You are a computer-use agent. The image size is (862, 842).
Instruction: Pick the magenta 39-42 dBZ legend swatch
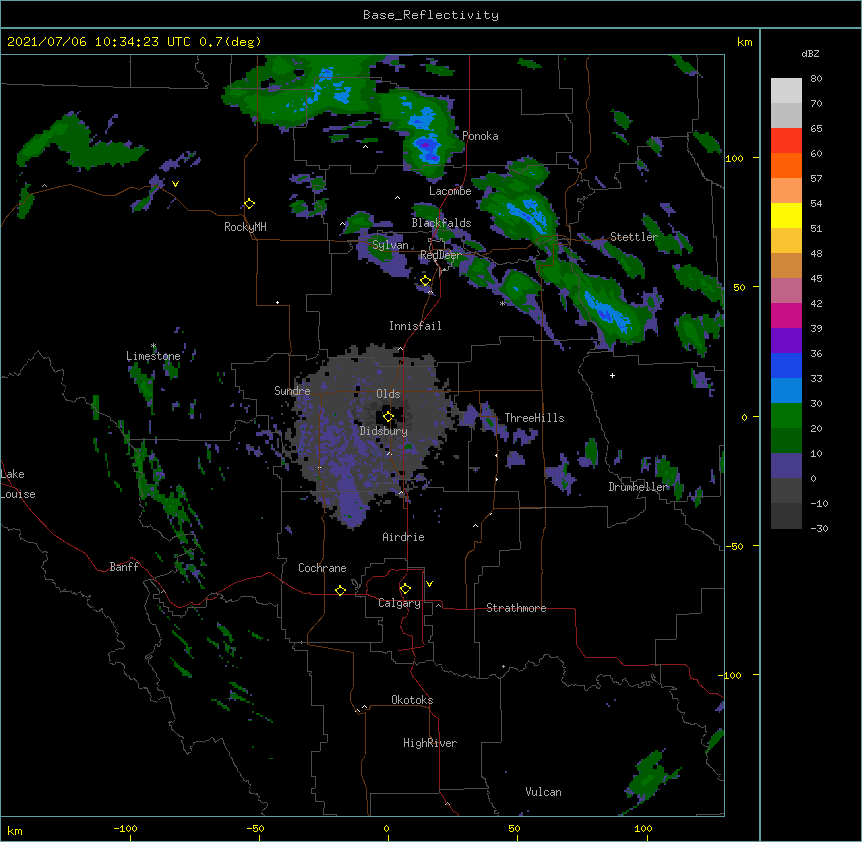click(x=786, y=315)
